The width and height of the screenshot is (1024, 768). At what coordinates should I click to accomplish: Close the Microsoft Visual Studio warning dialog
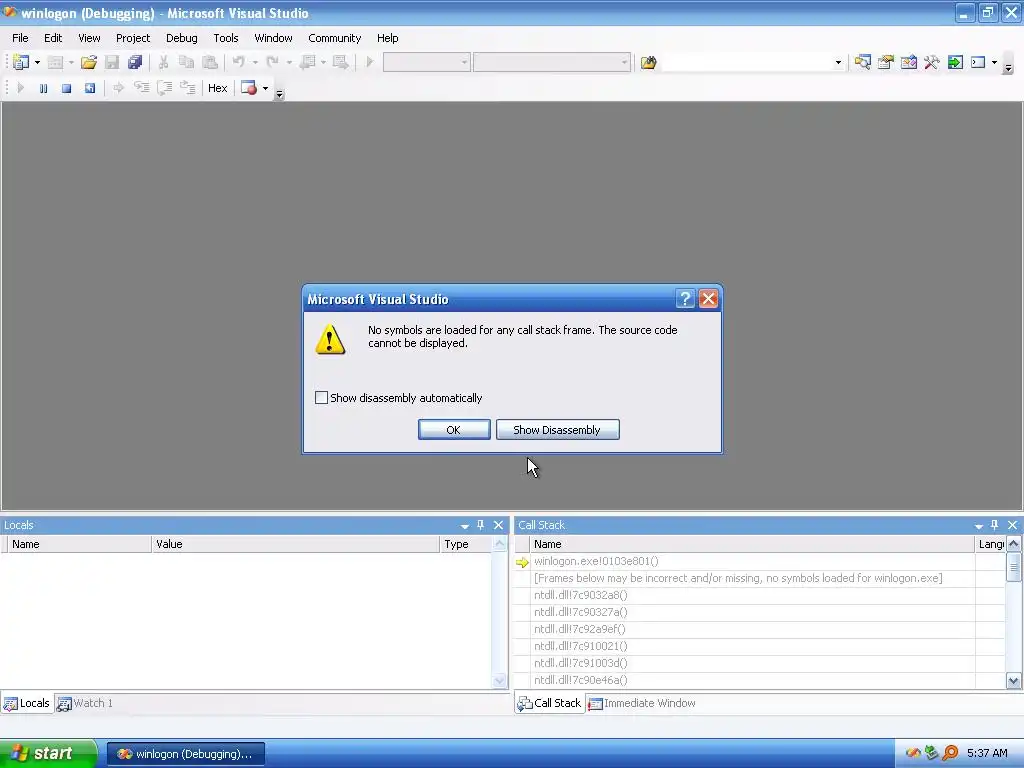click(709, 299)
